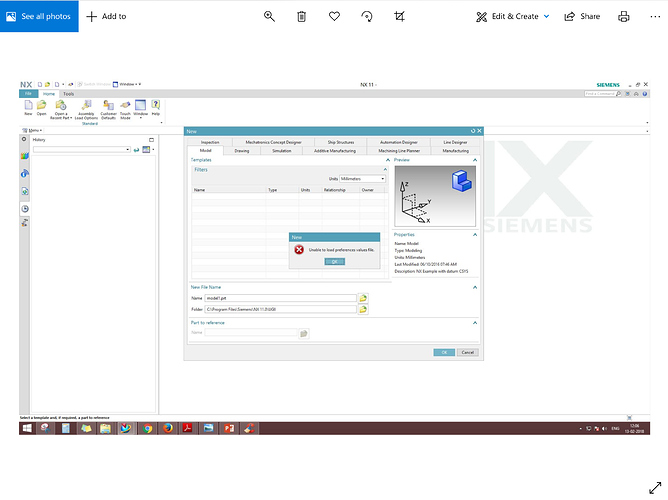Viewport: 668px width, 500px height.
Task: Select the Additive Manufacturing tab
Action: (x=335, y=151)
